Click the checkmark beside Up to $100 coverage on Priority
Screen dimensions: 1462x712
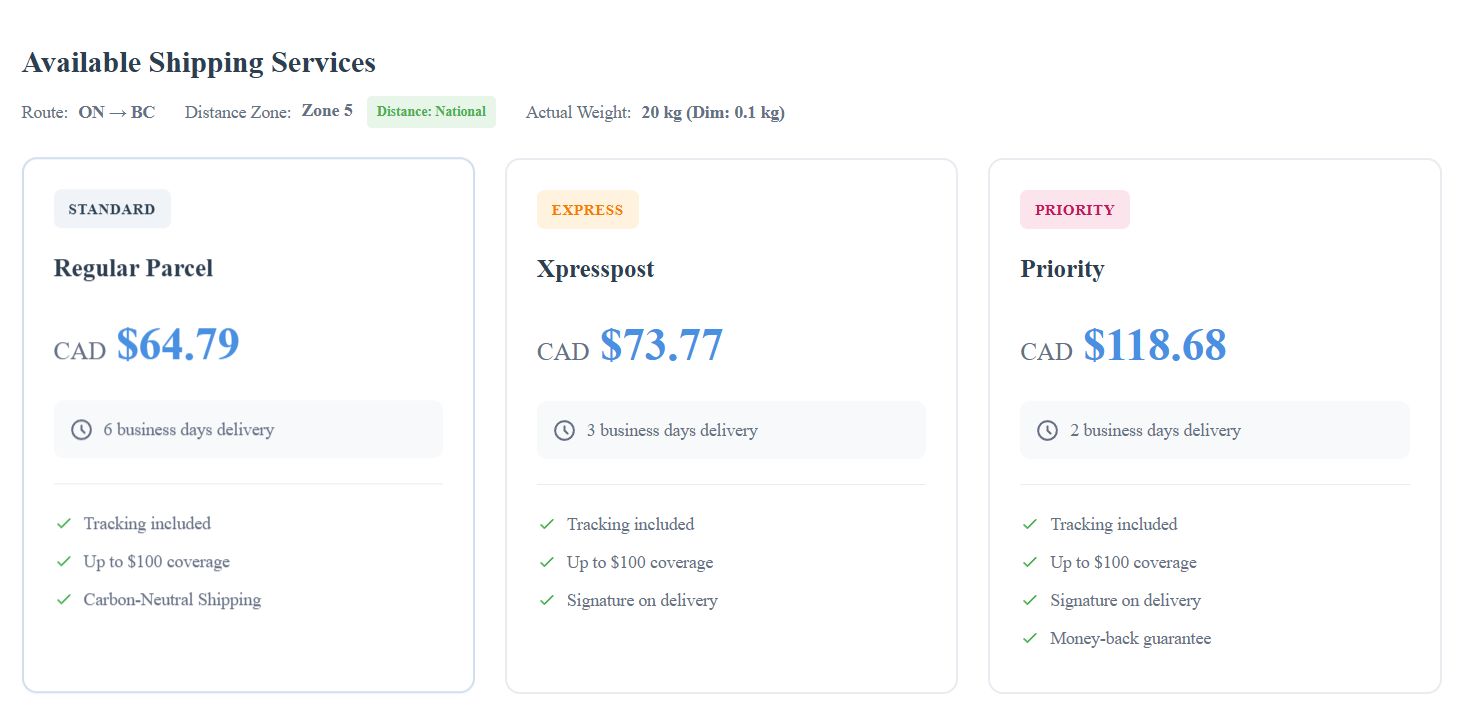coord(1030,562)
